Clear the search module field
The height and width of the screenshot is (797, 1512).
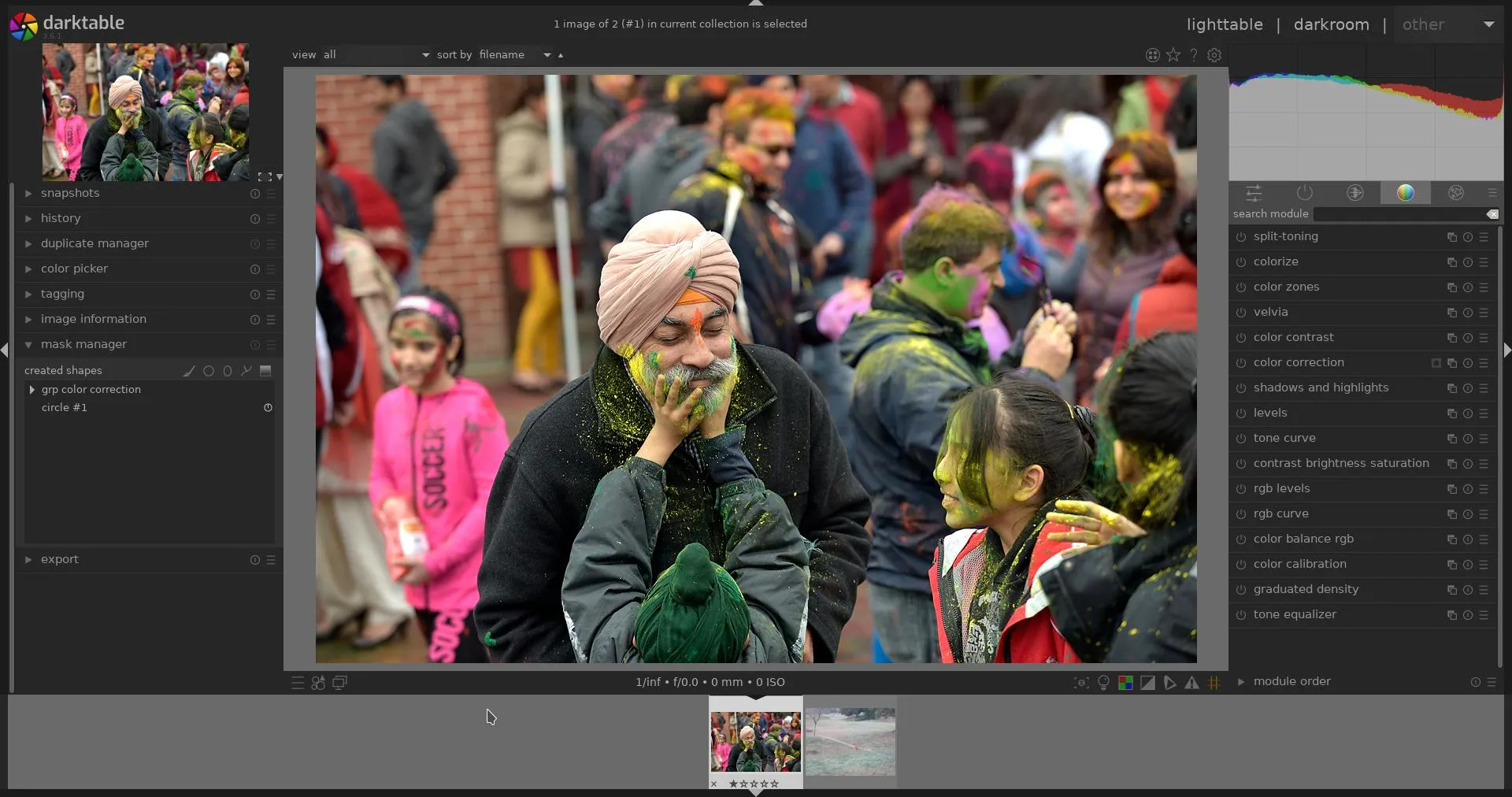click(x=1492, y=214)
